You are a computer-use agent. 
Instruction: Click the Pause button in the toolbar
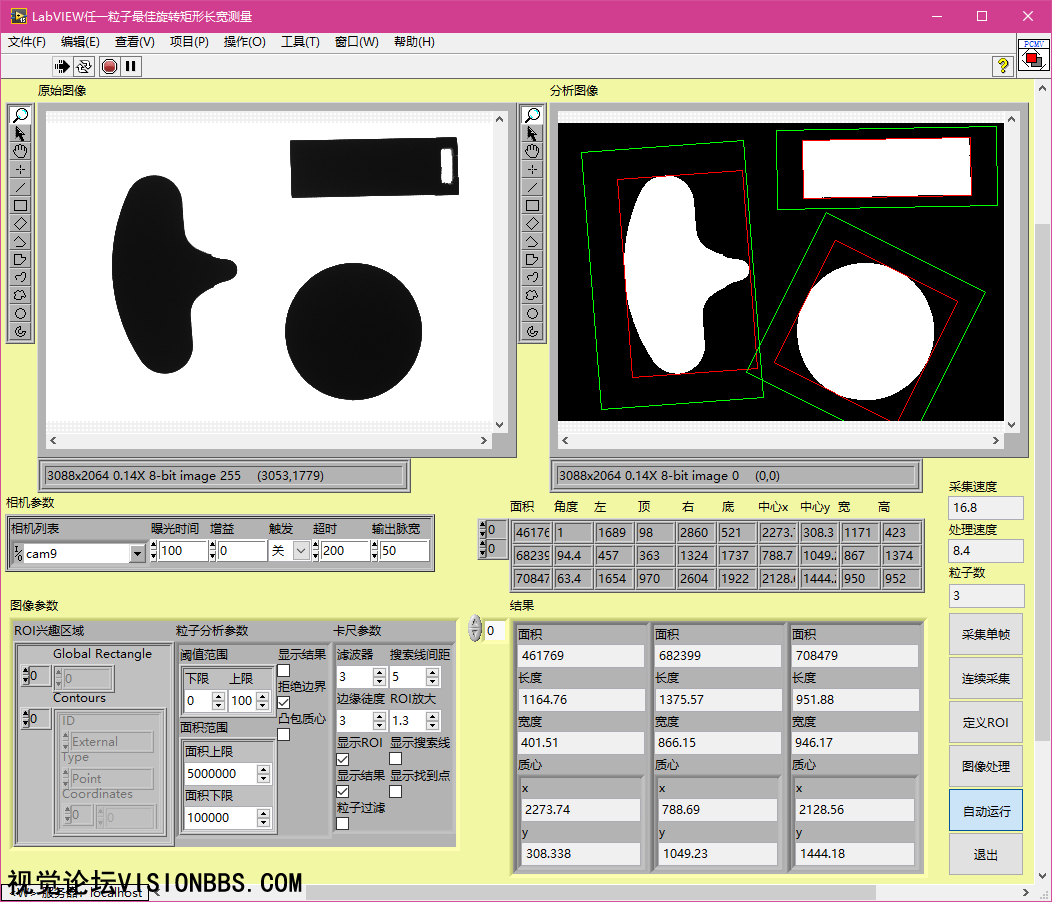coord(131,66)
